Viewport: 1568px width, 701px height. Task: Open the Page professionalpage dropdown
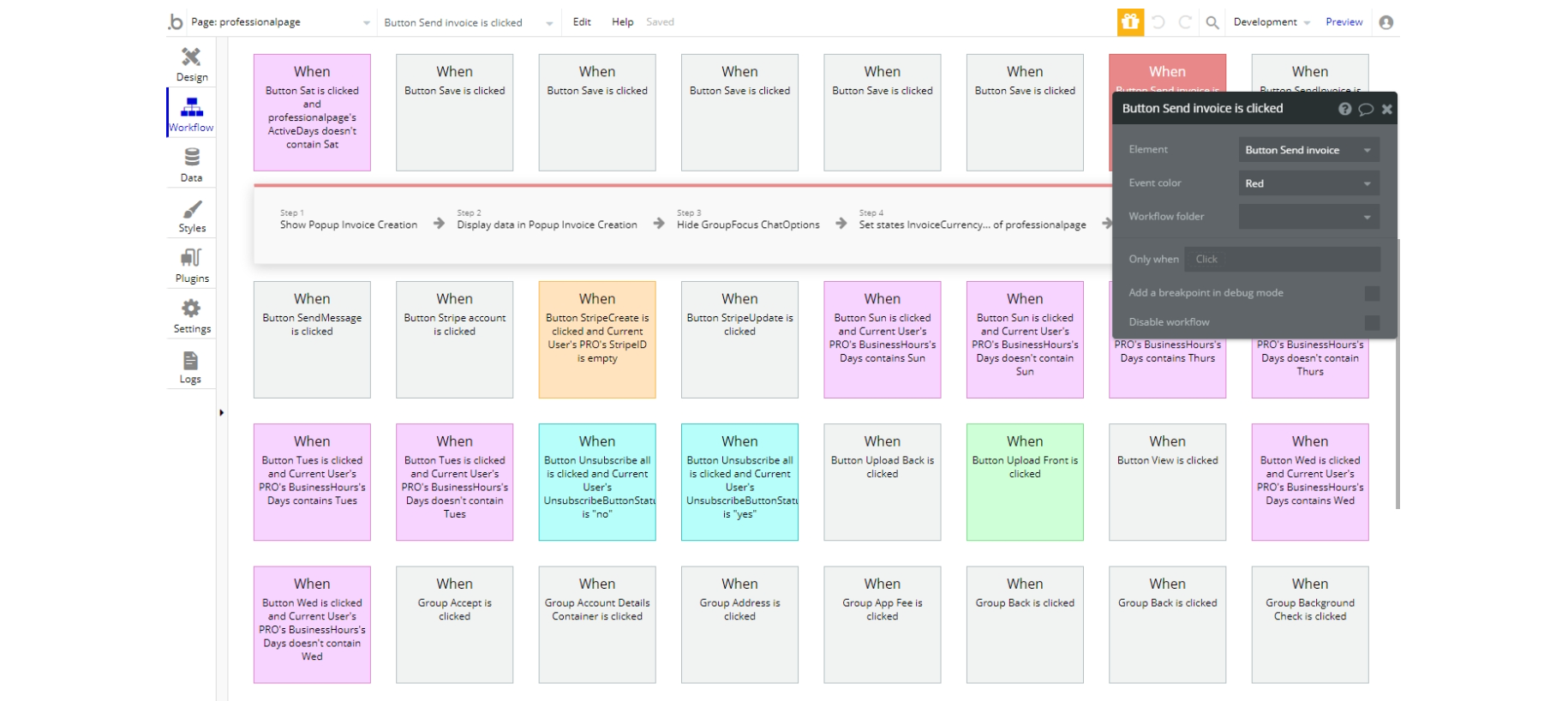coord(281,22)
